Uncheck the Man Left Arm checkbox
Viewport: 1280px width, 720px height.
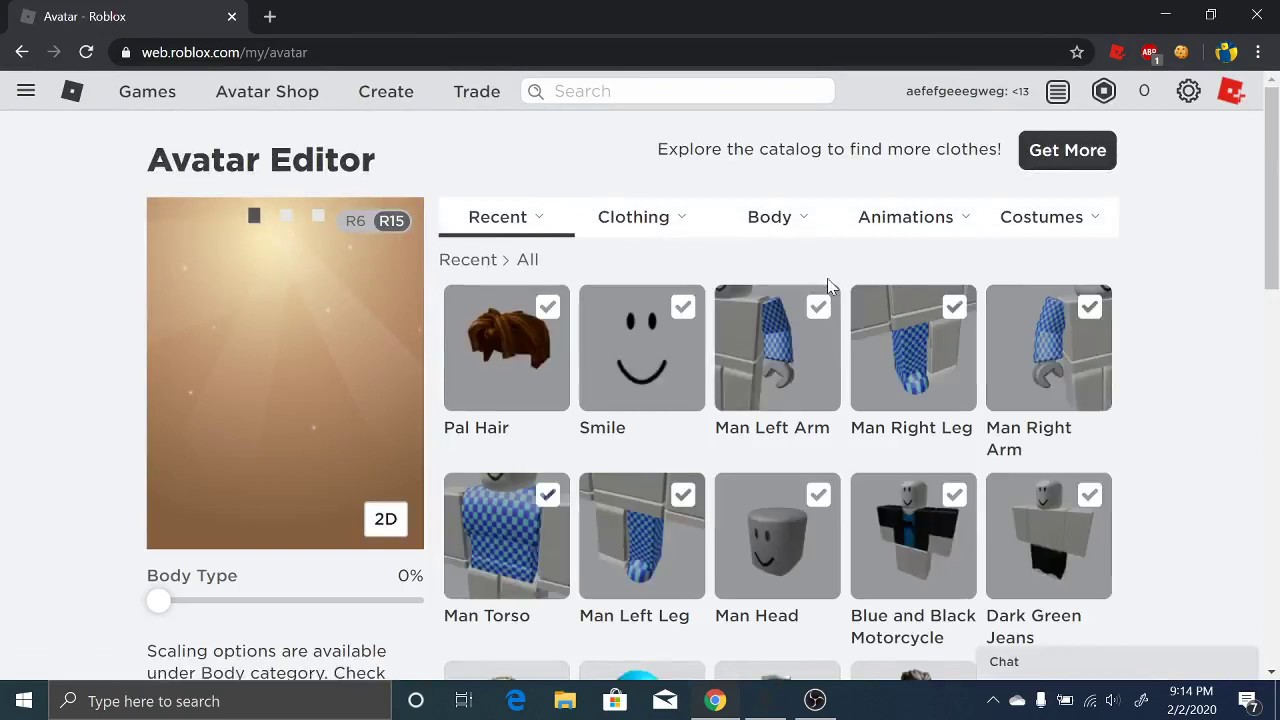pyautogui.click(x=818, y=307)
